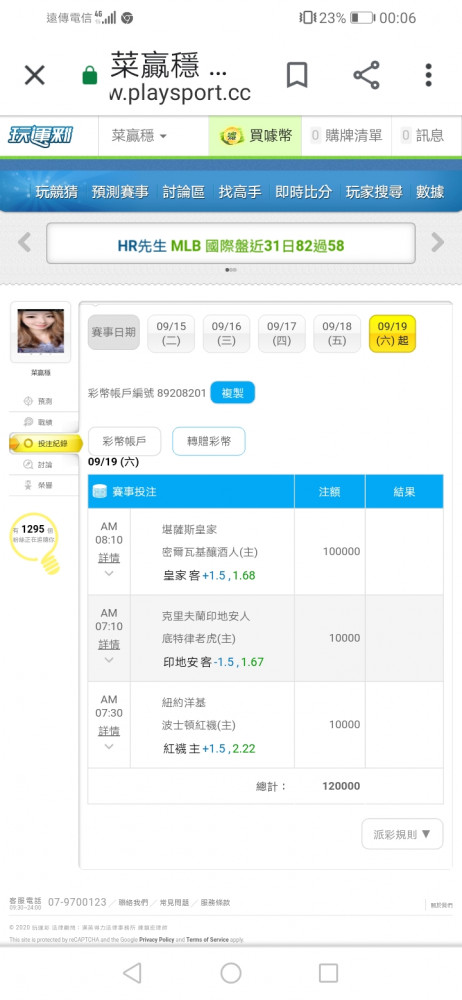Image resolution: width=462 pixels, height=1000 pixels.
Task: Select the 皇家 客 +1.5, 1.68 bet text
Action: point(209,575)
